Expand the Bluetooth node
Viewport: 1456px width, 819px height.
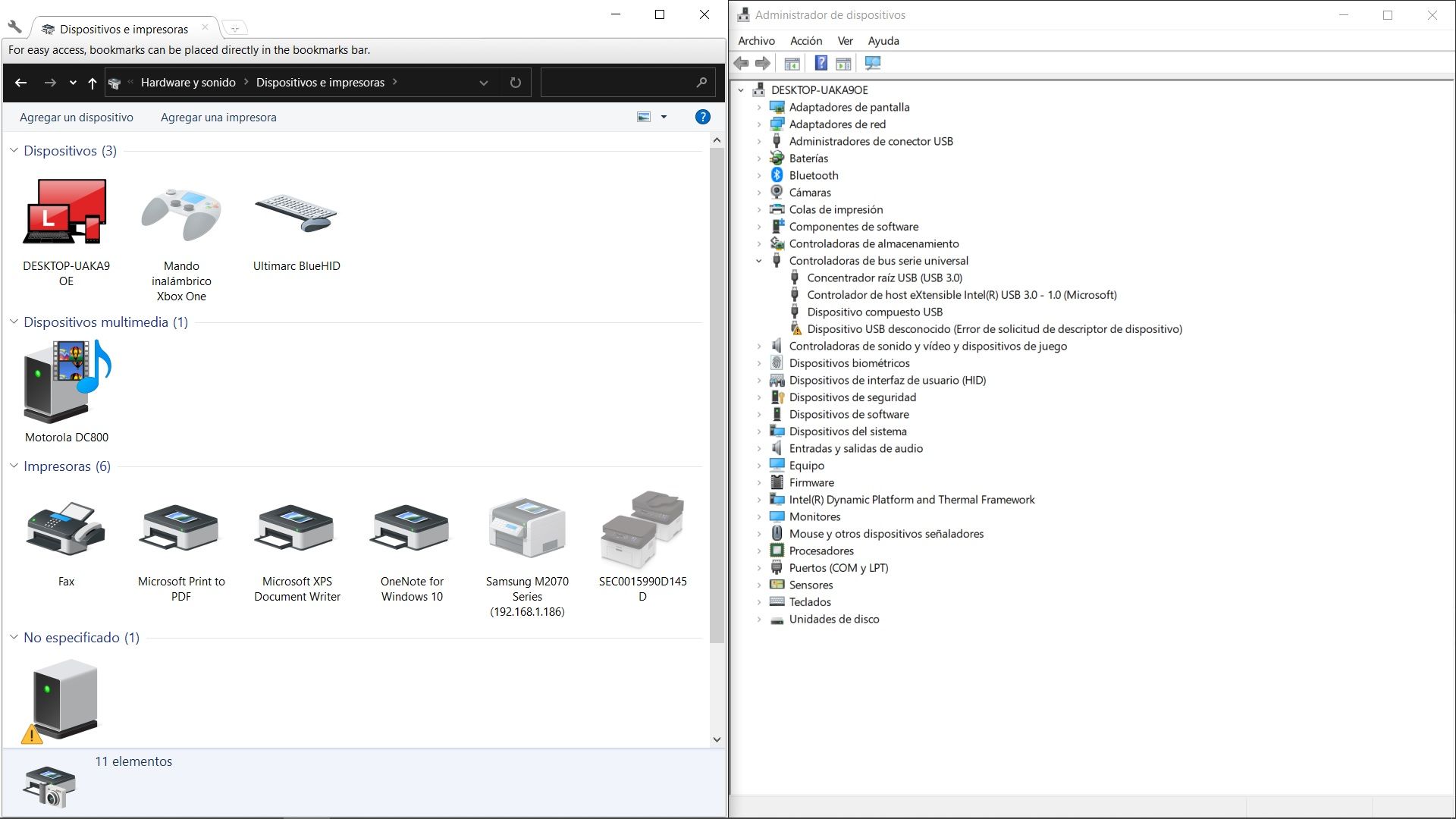[759, 176]
